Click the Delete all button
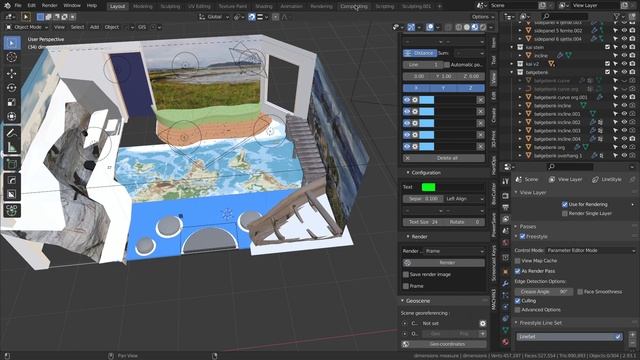640x360 pixels. (444, 158)
